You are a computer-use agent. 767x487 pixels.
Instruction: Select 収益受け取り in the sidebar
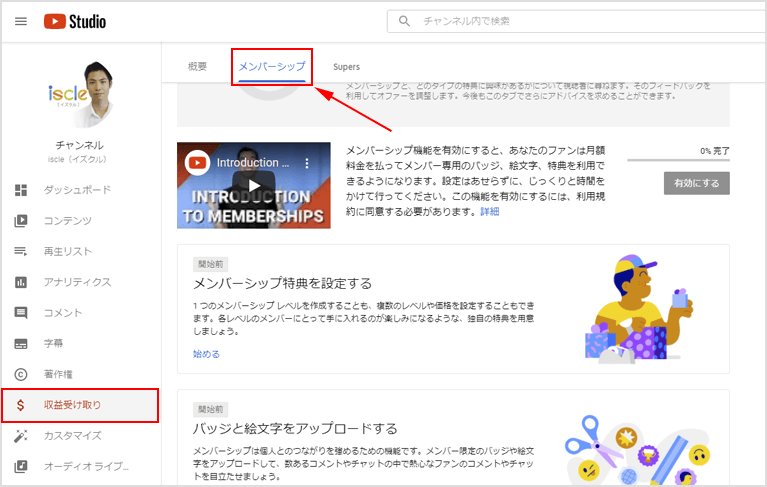[x=81, y=405]
